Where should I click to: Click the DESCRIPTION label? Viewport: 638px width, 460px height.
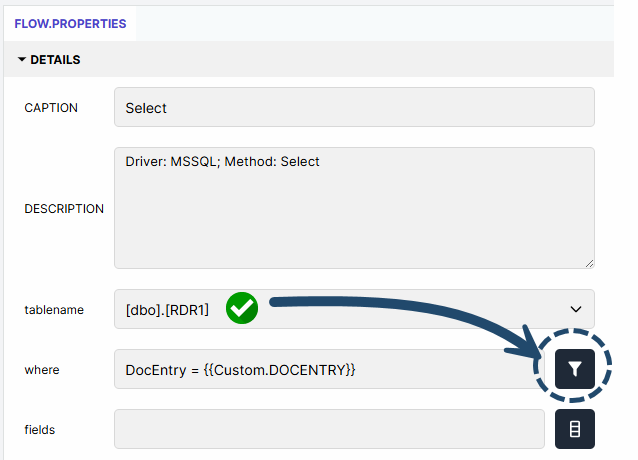64,209
